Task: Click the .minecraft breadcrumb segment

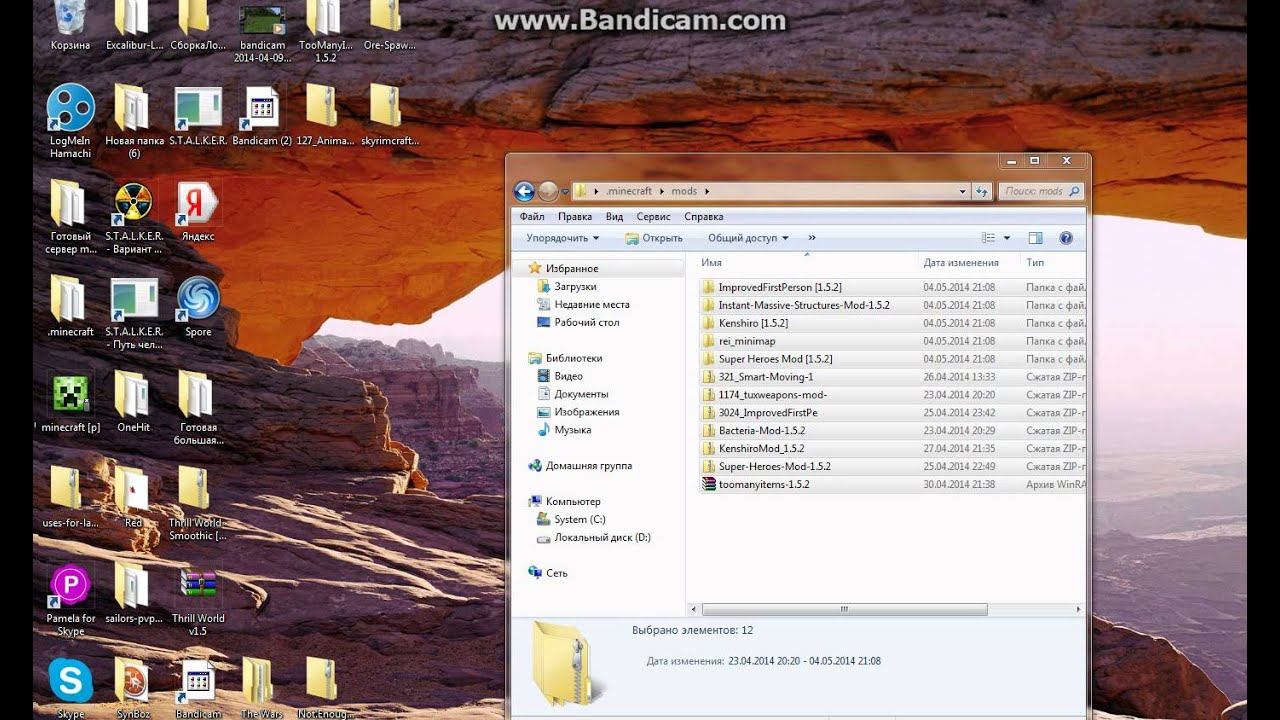Action: [629, 191]
